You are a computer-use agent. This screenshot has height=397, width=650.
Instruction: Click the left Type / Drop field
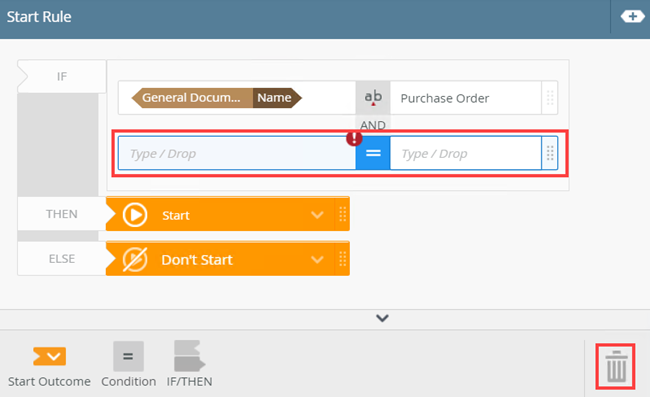point(237,153)
